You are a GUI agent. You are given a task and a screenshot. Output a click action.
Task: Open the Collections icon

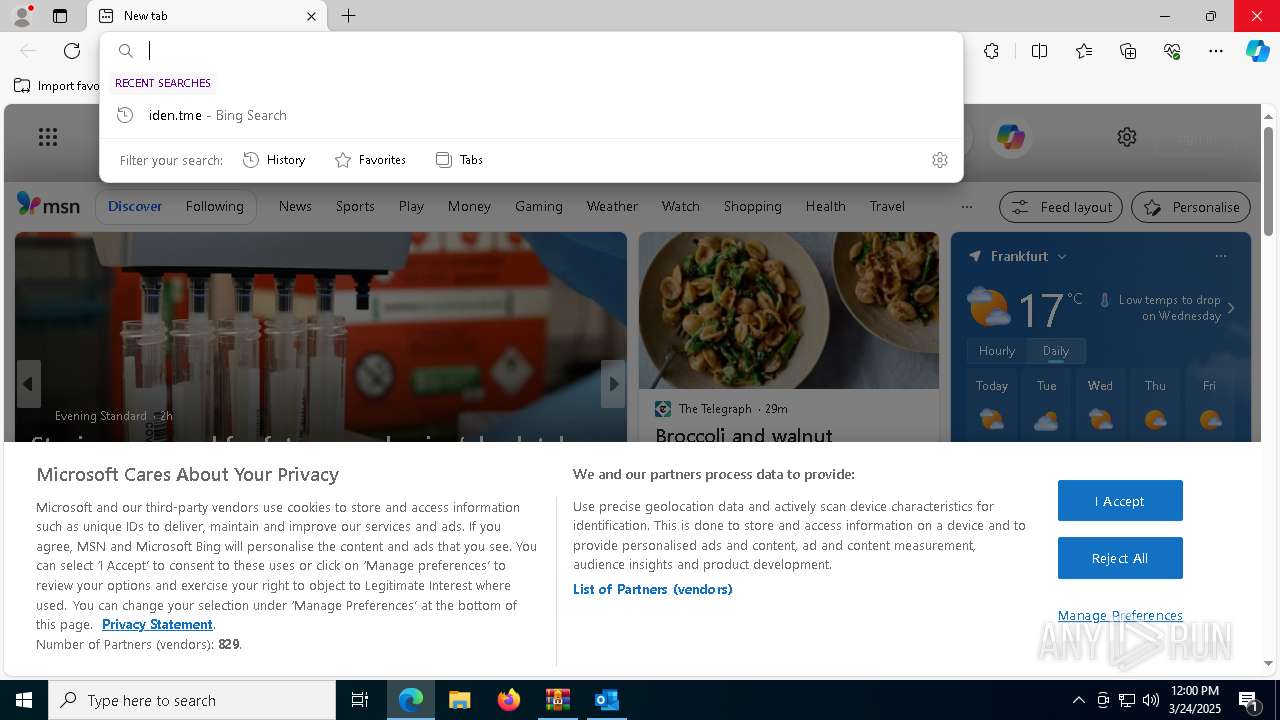pyautogui.click(x=1128, y=51)
